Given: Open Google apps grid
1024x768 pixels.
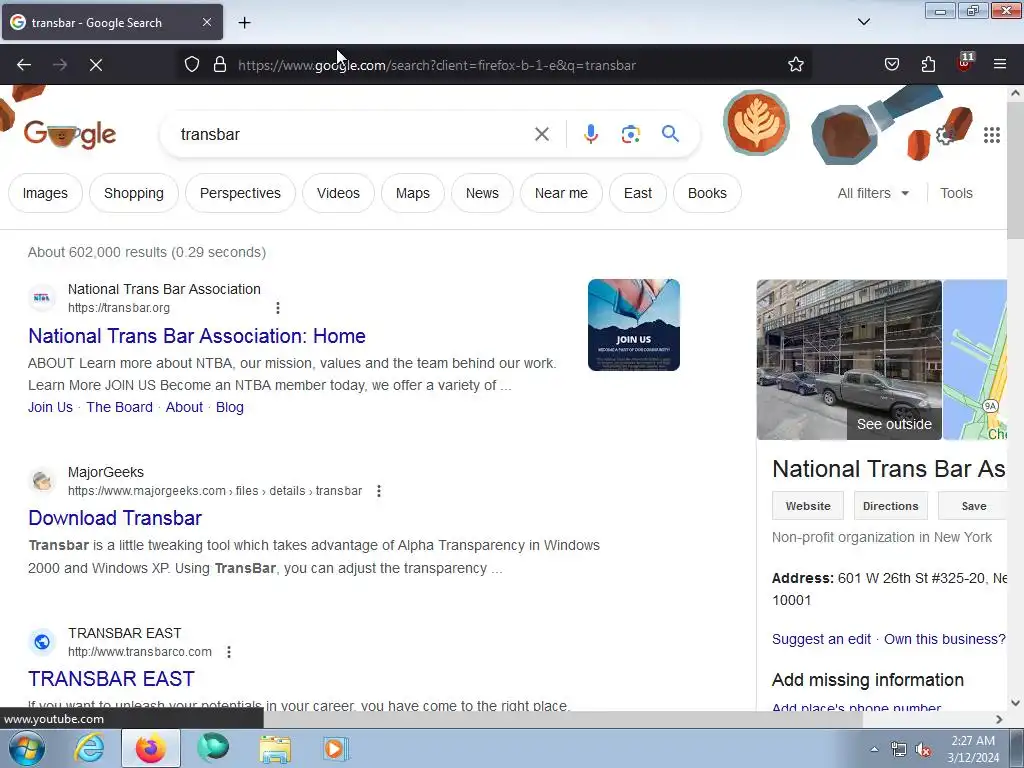Looking at the screenshot, I should pyautogui.click(x=991, y=135).
